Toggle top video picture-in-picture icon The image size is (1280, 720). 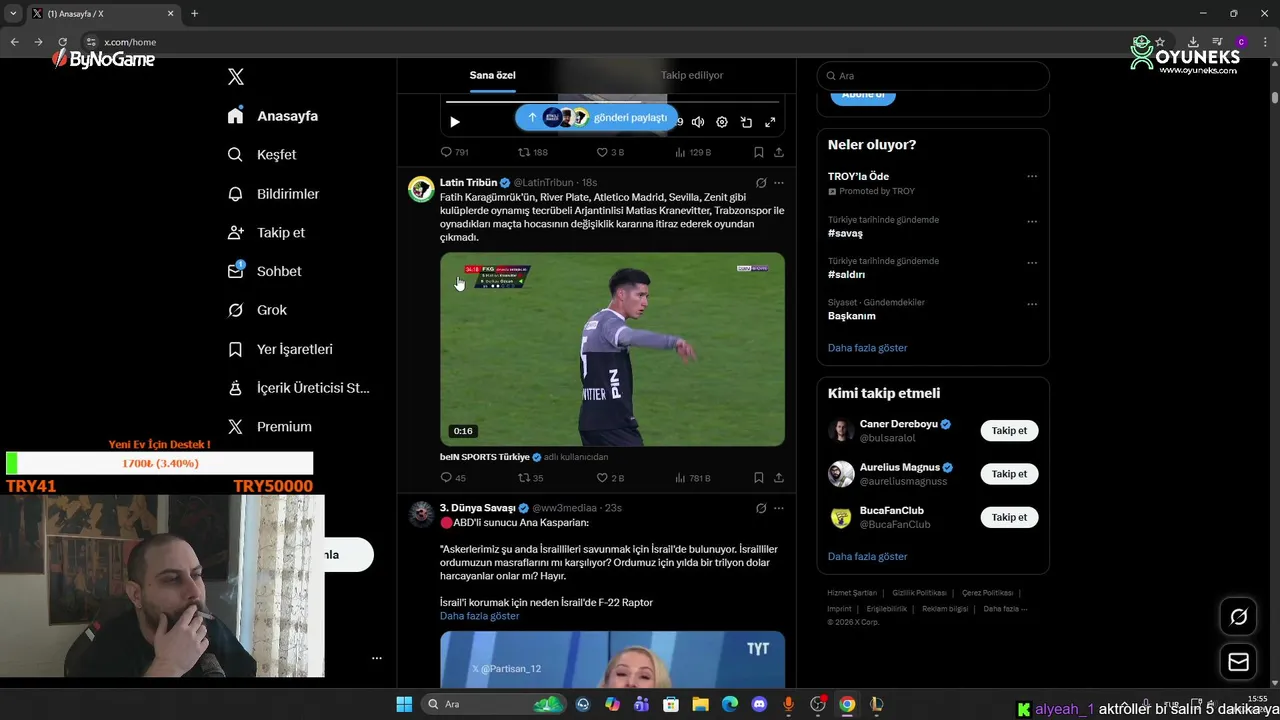point(746,122)
